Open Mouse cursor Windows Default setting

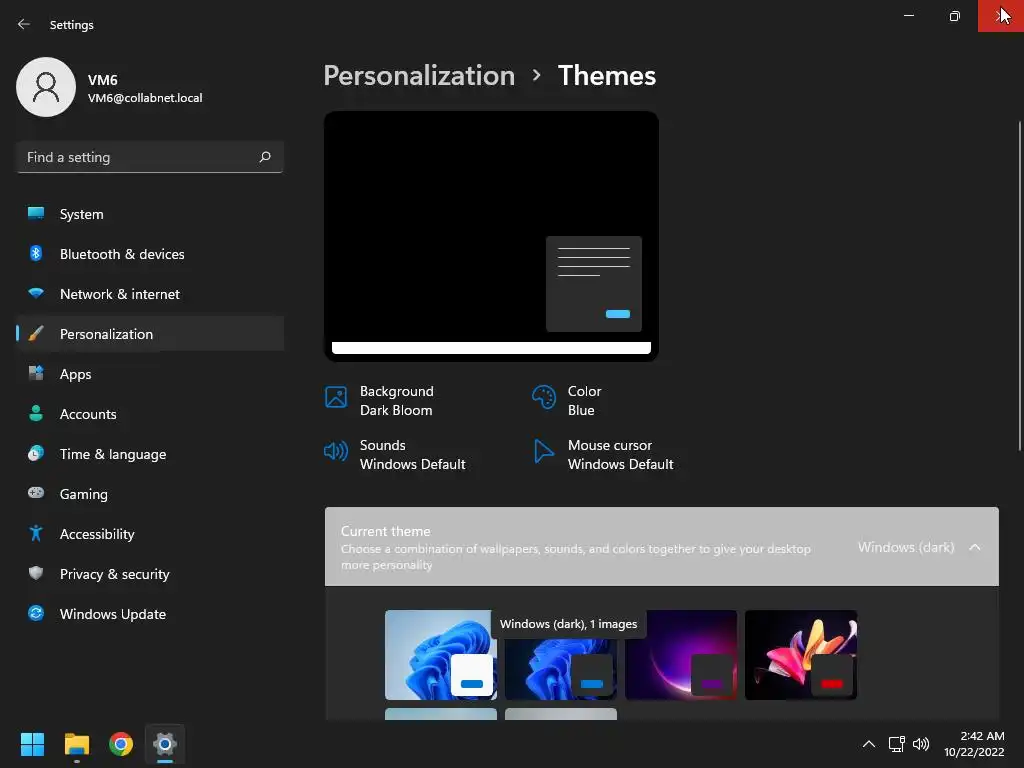pyautogui.click(x=620, y=455)
